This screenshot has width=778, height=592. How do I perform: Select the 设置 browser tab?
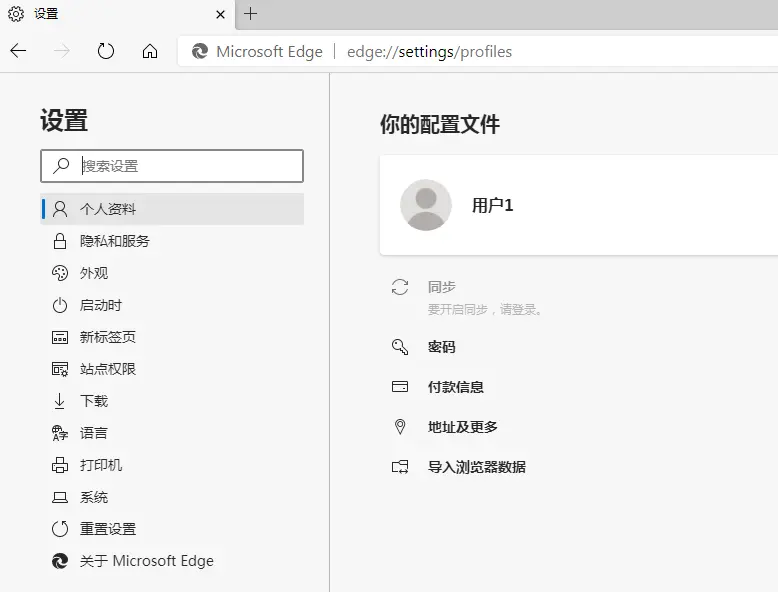[x=117, y=14]
